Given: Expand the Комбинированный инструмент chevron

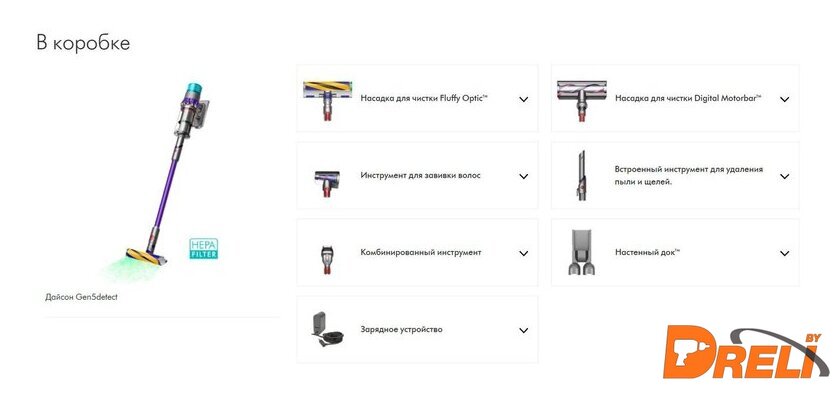Looking at the screenshot, I should [523, 254].
